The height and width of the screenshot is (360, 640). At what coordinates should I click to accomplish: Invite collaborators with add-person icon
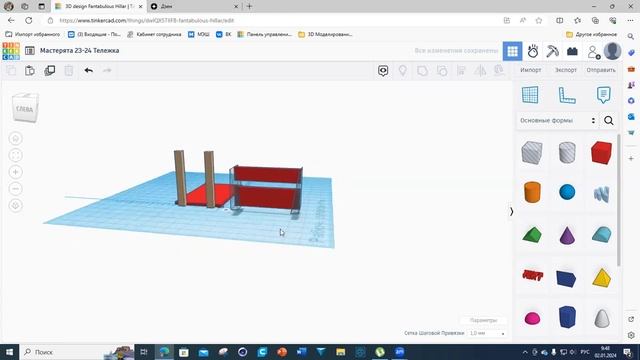point(593,52)
